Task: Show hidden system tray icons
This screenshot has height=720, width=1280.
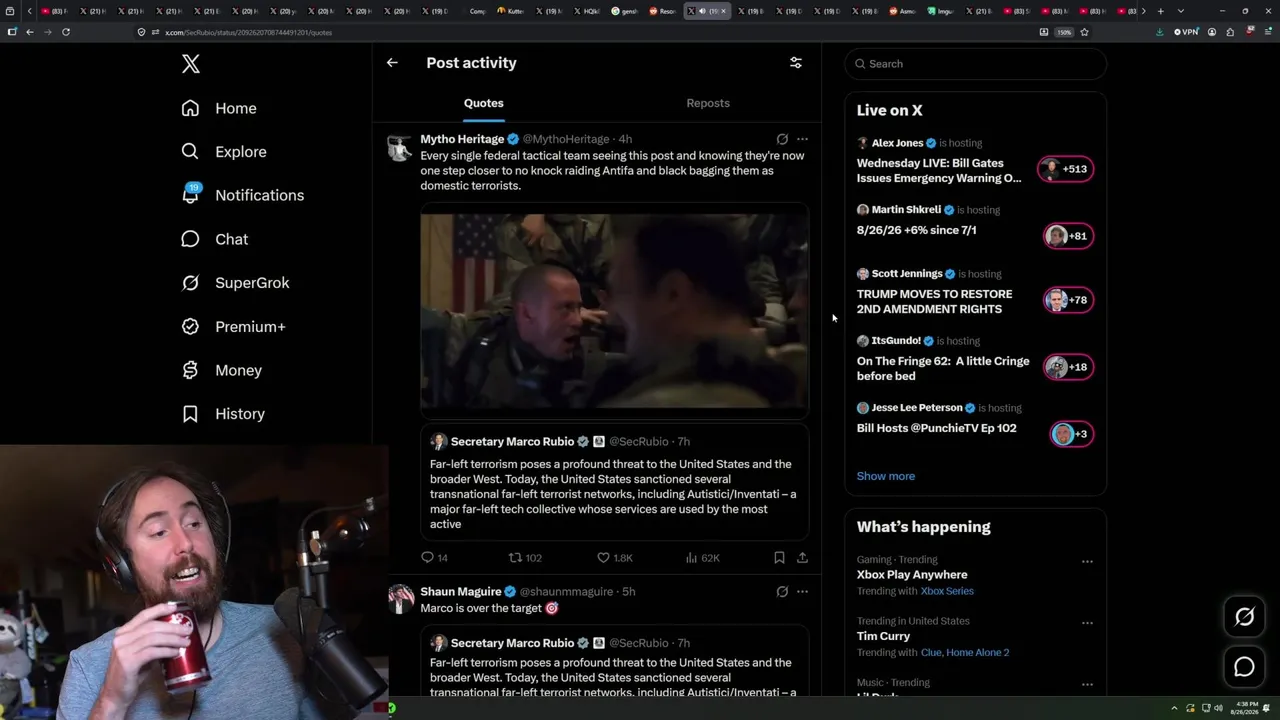Action: [1175, 708]
